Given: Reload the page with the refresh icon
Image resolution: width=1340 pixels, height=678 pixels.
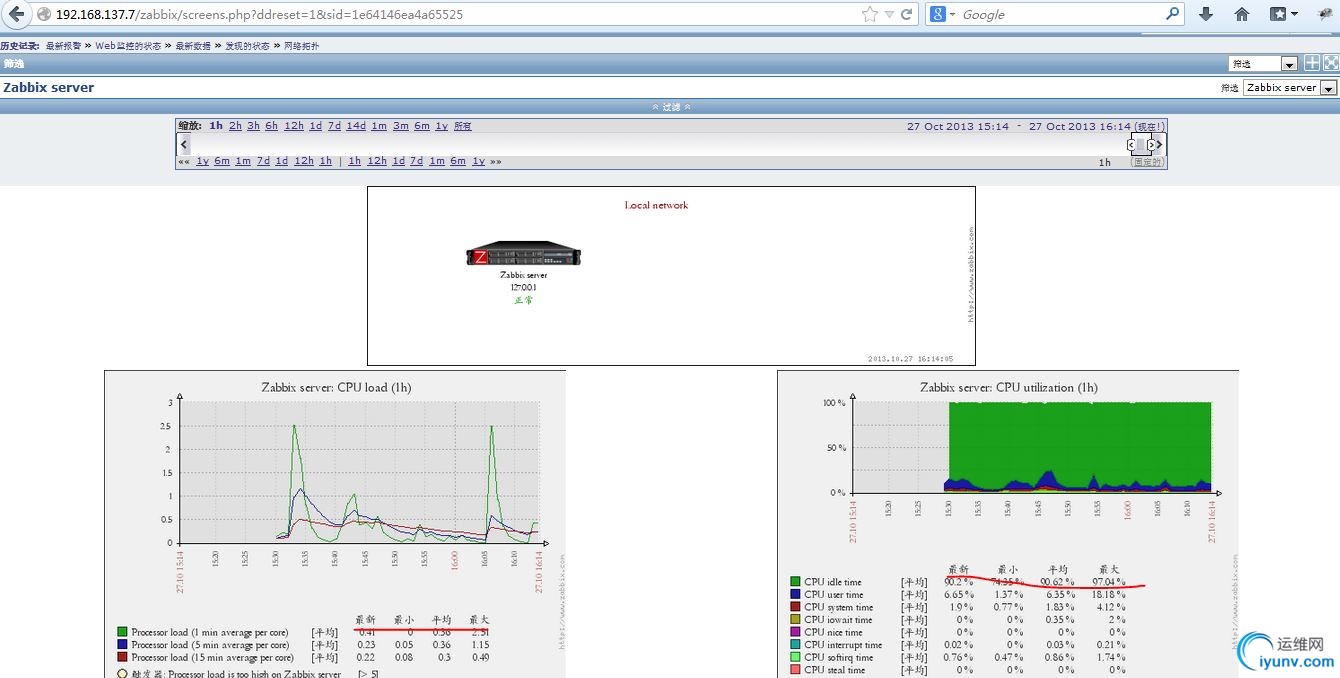Looking at the screenshot, I should point(906,14).
